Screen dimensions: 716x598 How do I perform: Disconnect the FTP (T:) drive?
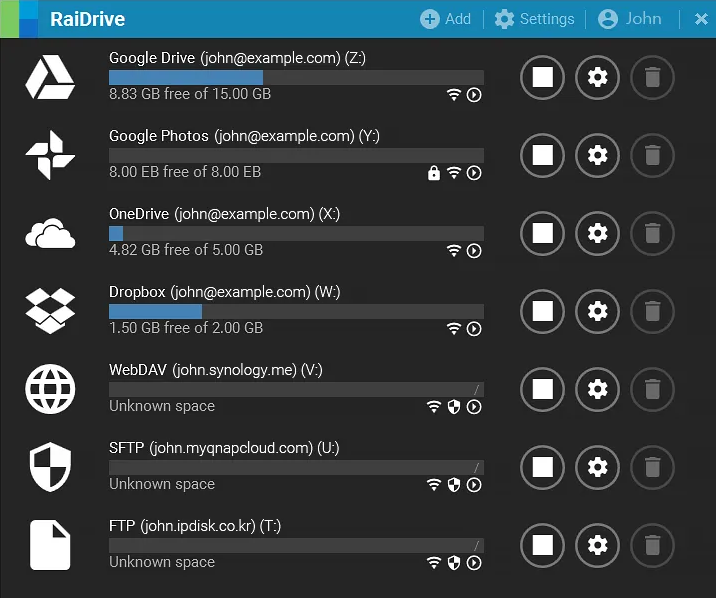(x=542, y=545)
